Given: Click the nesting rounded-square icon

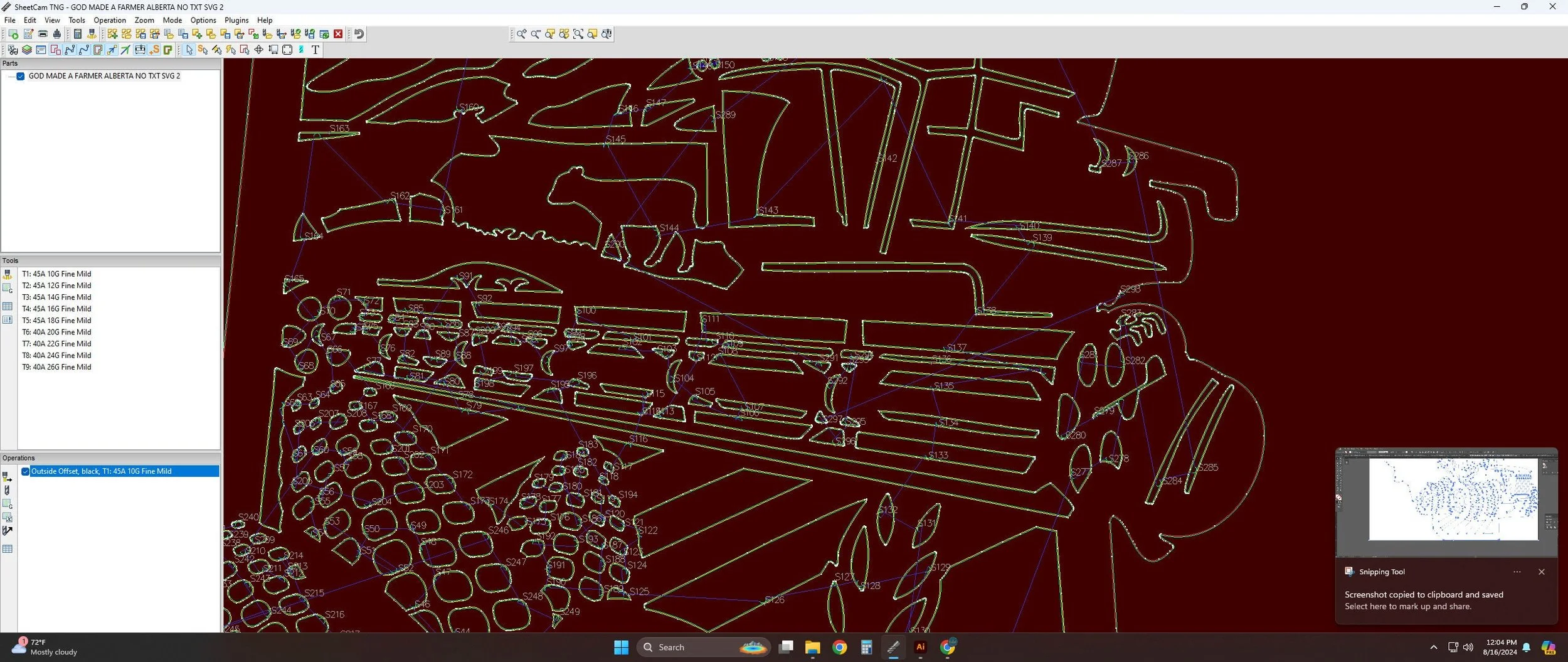Looking at the screenshot, I should [x=287, y=50].
